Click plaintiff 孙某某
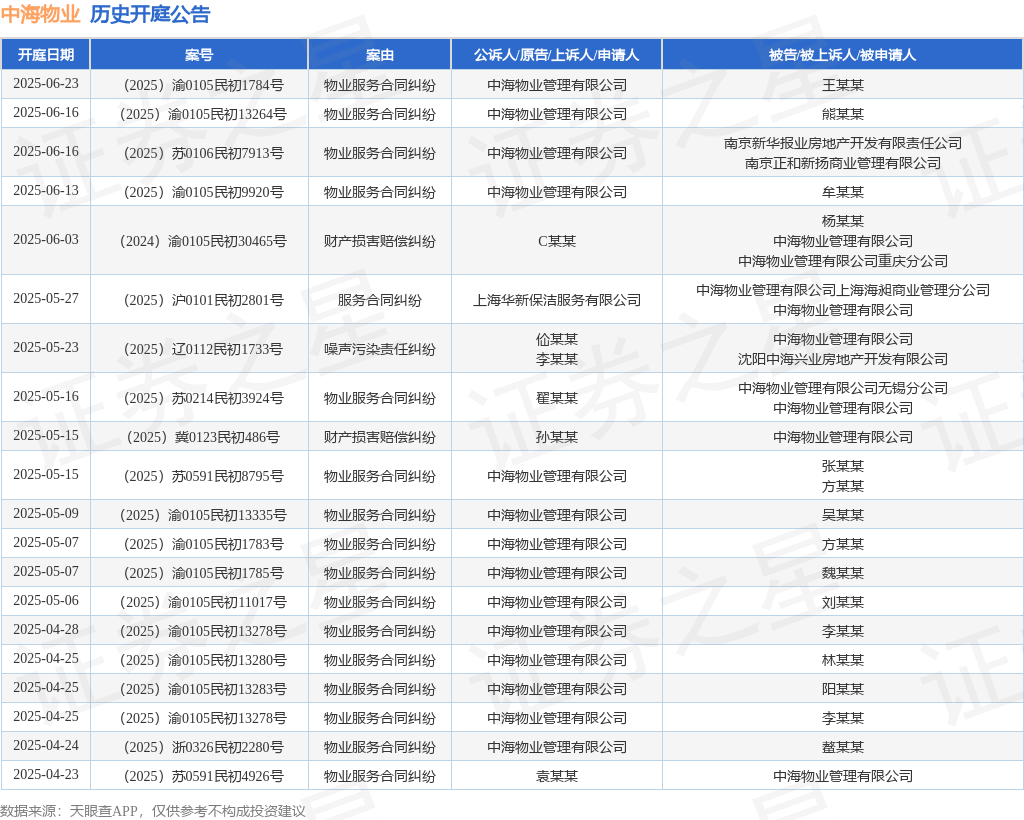Image resolution: width=1024 pixels, height=820 pixels. 556,437
